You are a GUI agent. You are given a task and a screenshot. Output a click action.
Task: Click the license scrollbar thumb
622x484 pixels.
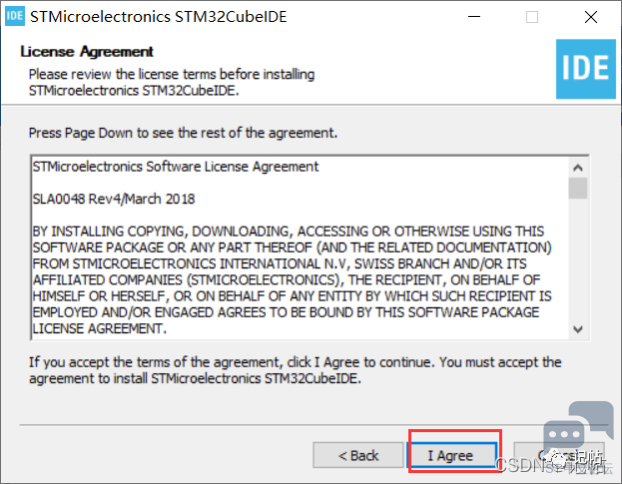coord(578,188)
